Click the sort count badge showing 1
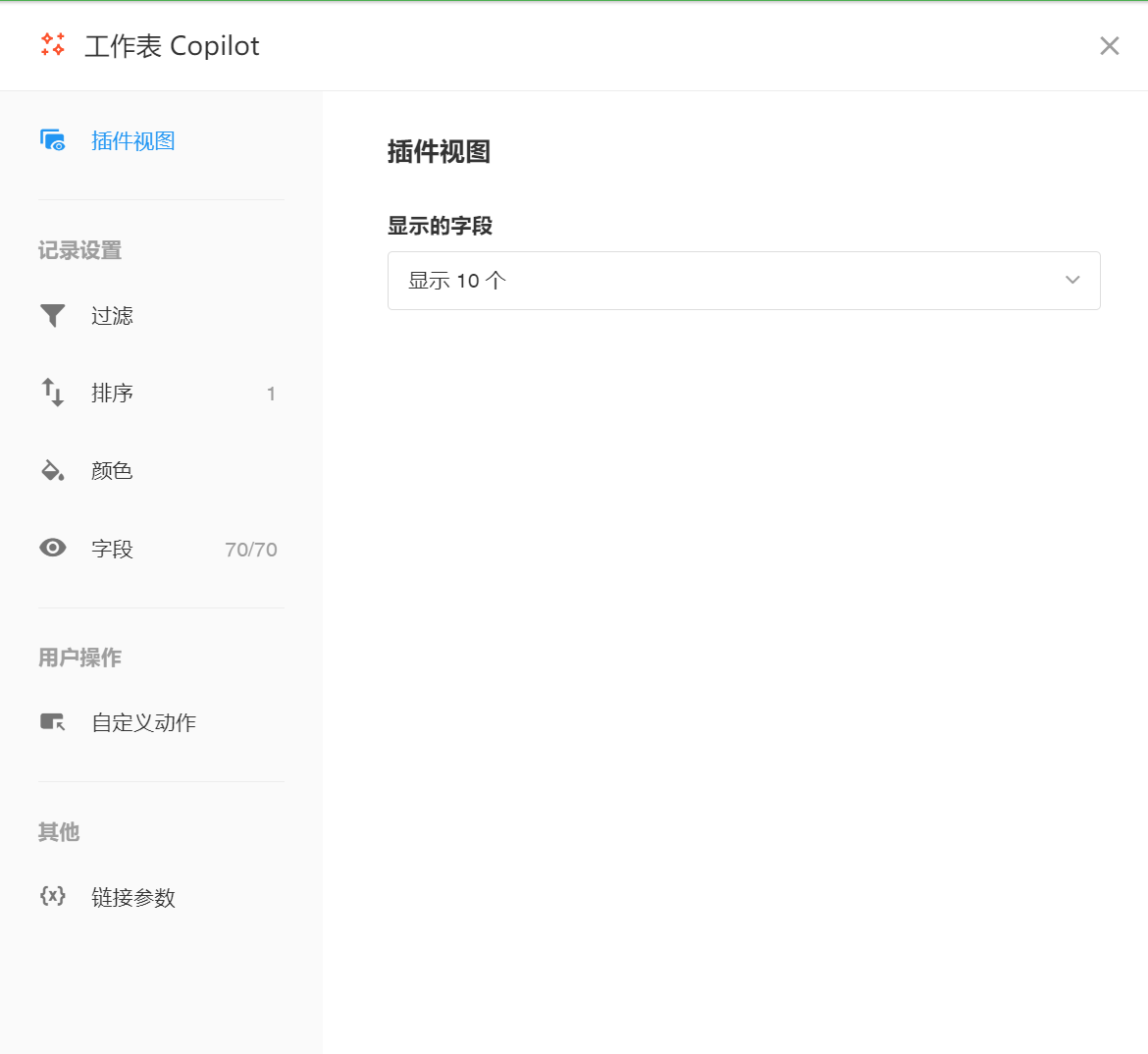The height and width of the screenshot is (1054, 1148). pos(271,393)
